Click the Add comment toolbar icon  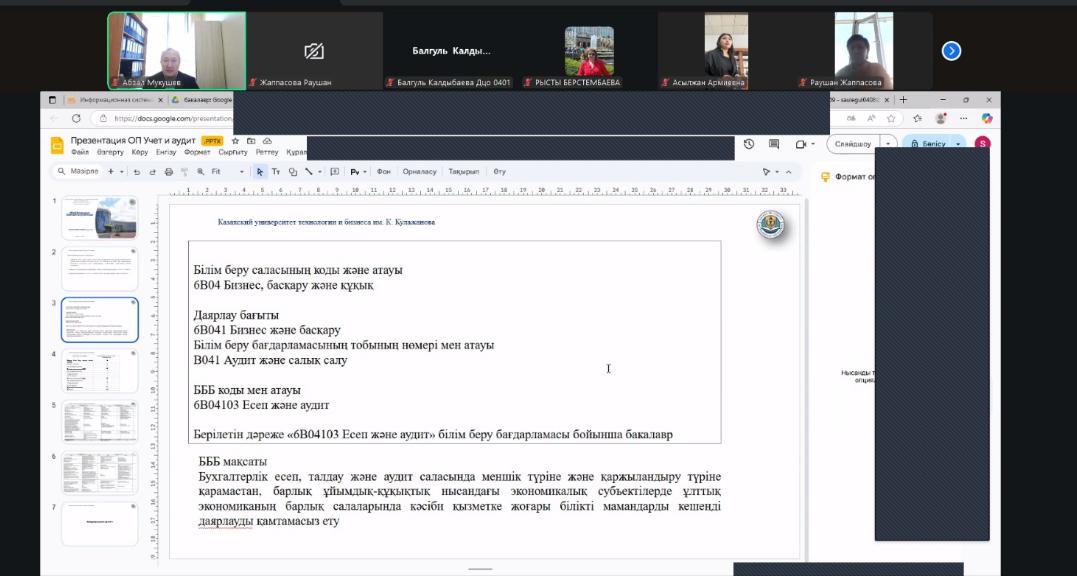click(335, 172)
